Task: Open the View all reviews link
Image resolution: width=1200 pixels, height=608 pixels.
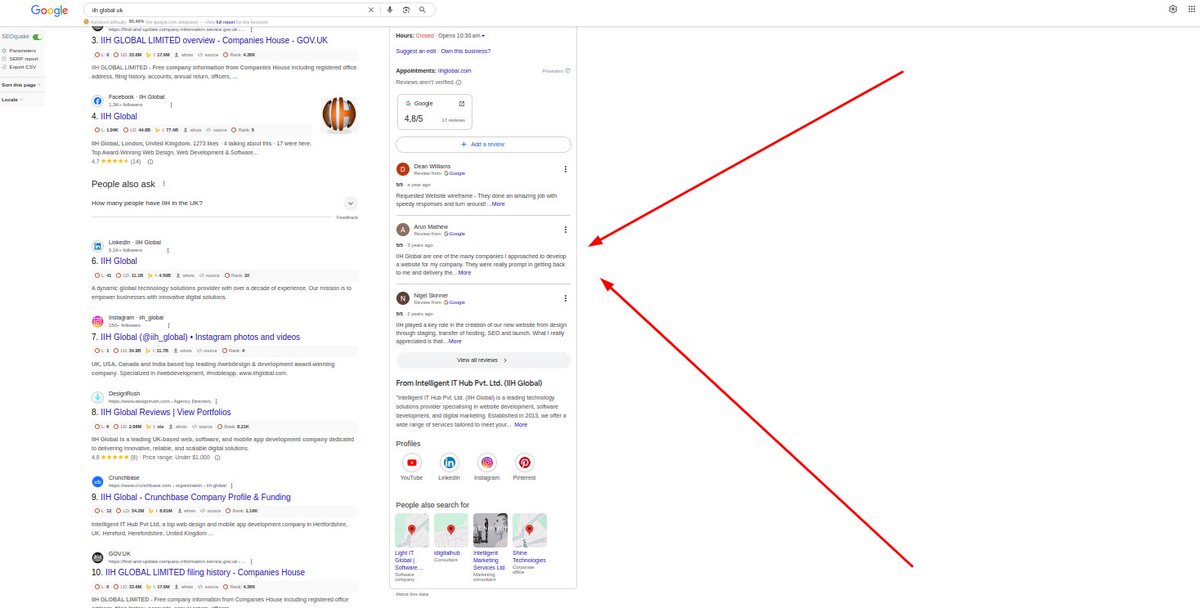Action: point(483,360)
